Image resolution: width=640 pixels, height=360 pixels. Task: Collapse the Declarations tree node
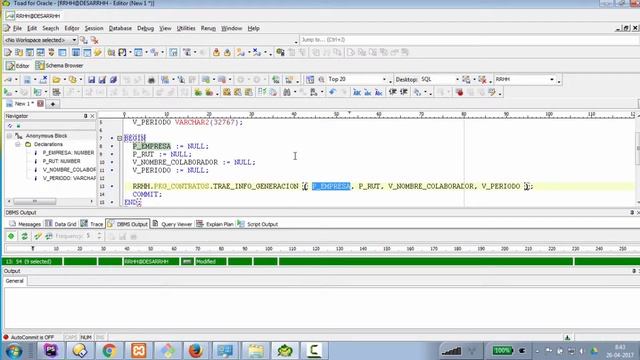click(18, 144)
